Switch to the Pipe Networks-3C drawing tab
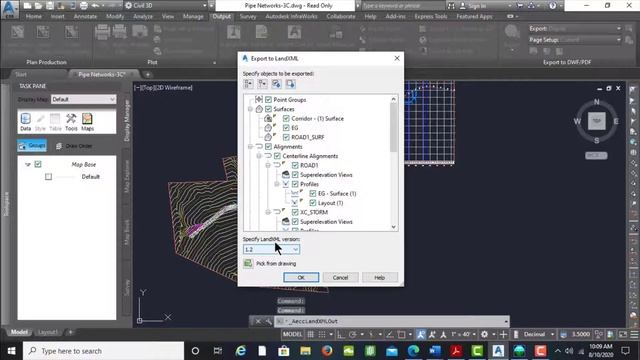 [102, 74]
